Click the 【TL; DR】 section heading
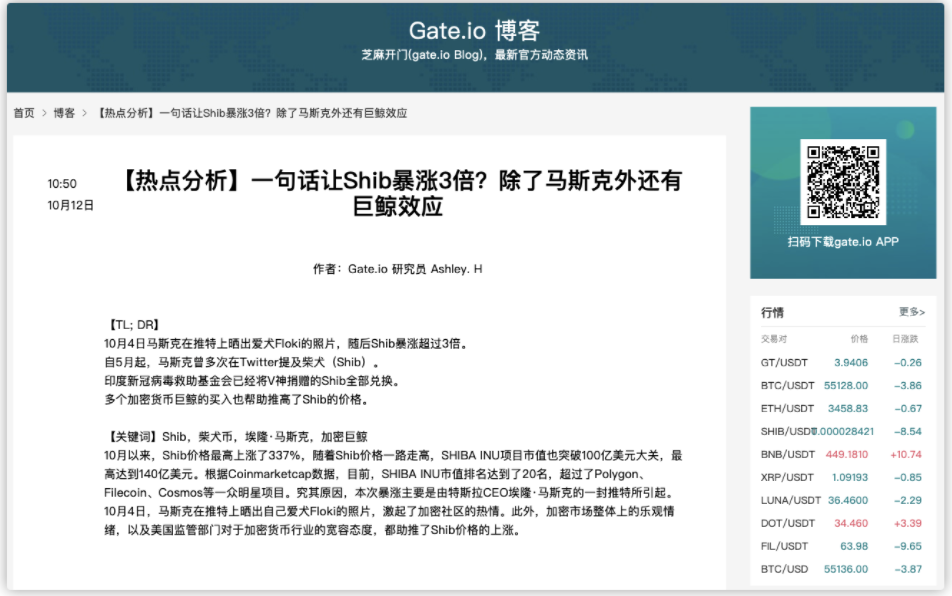The image size is (952, 596). point(134,325)
